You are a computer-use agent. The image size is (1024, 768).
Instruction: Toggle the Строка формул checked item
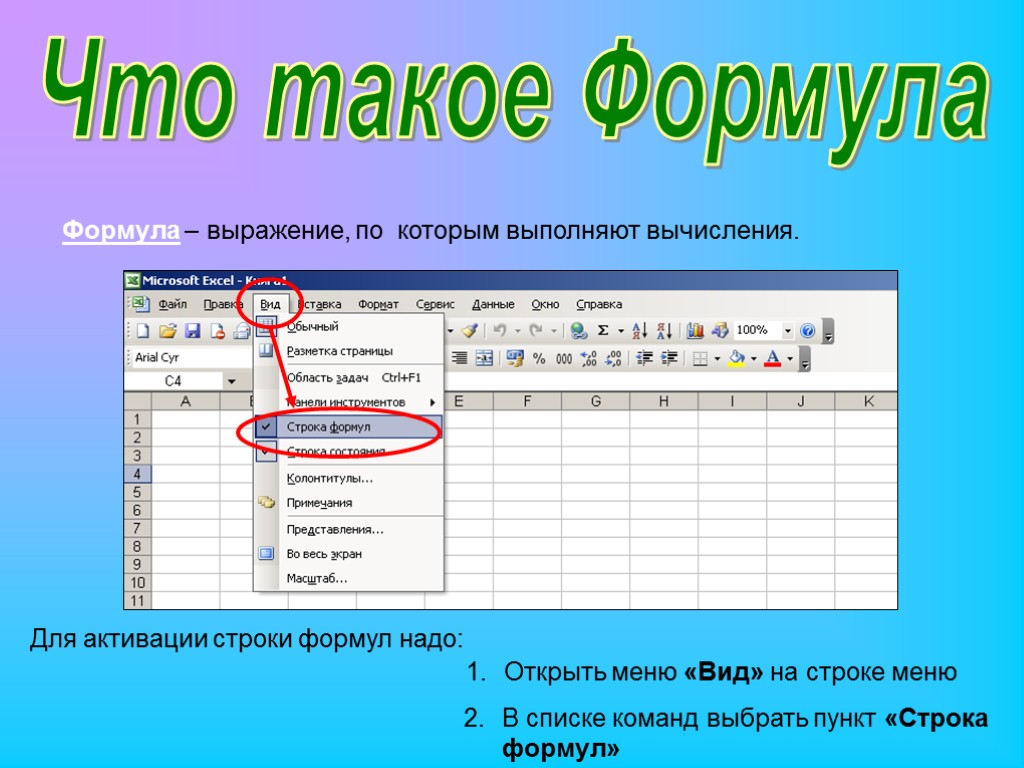point(347,427)
